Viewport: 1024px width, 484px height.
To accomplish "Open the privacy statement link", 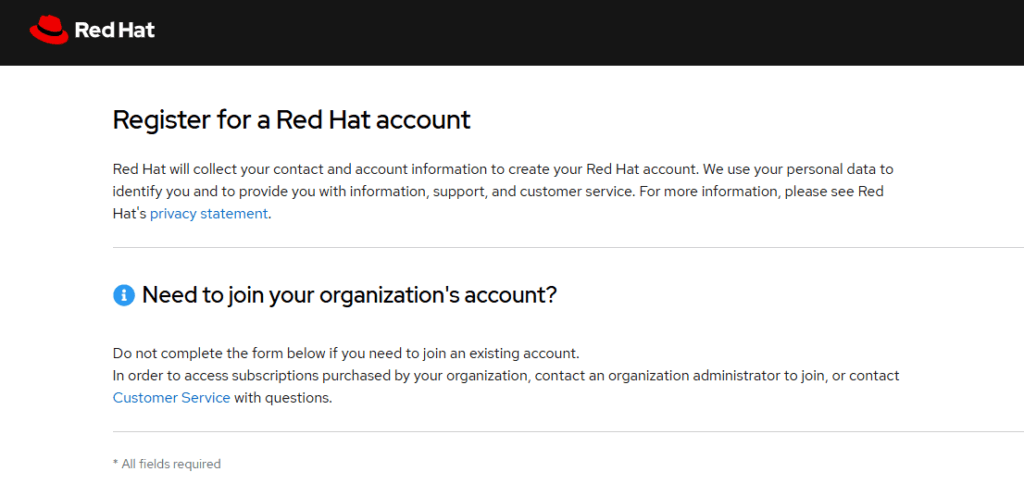I will tap(209, 213).
